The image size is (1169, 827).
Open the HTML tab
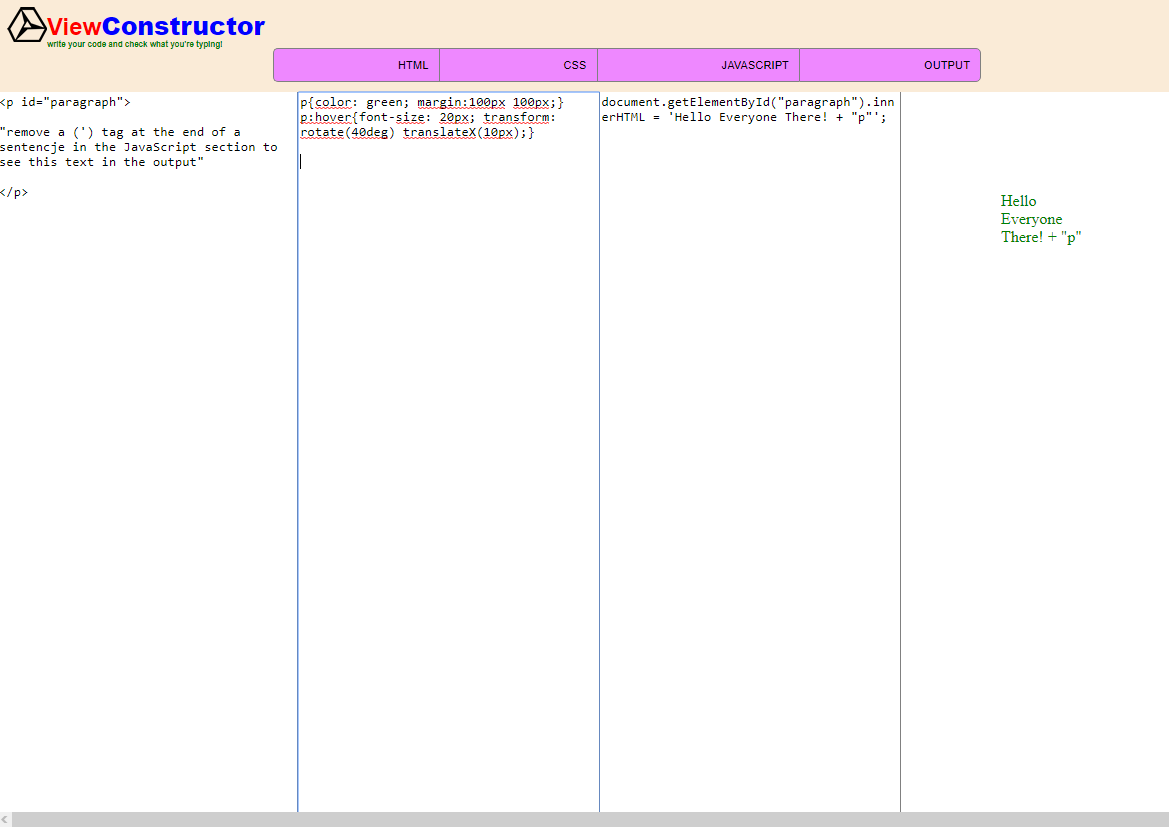356,65
